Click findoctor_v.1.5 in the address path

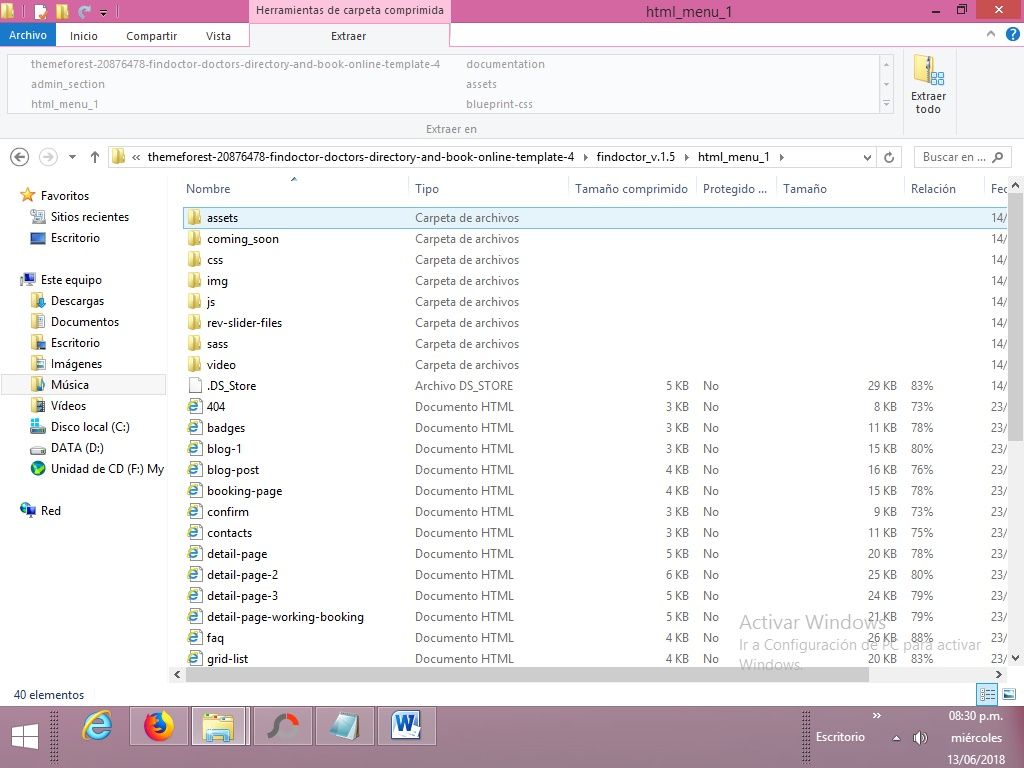pos(635,157)
